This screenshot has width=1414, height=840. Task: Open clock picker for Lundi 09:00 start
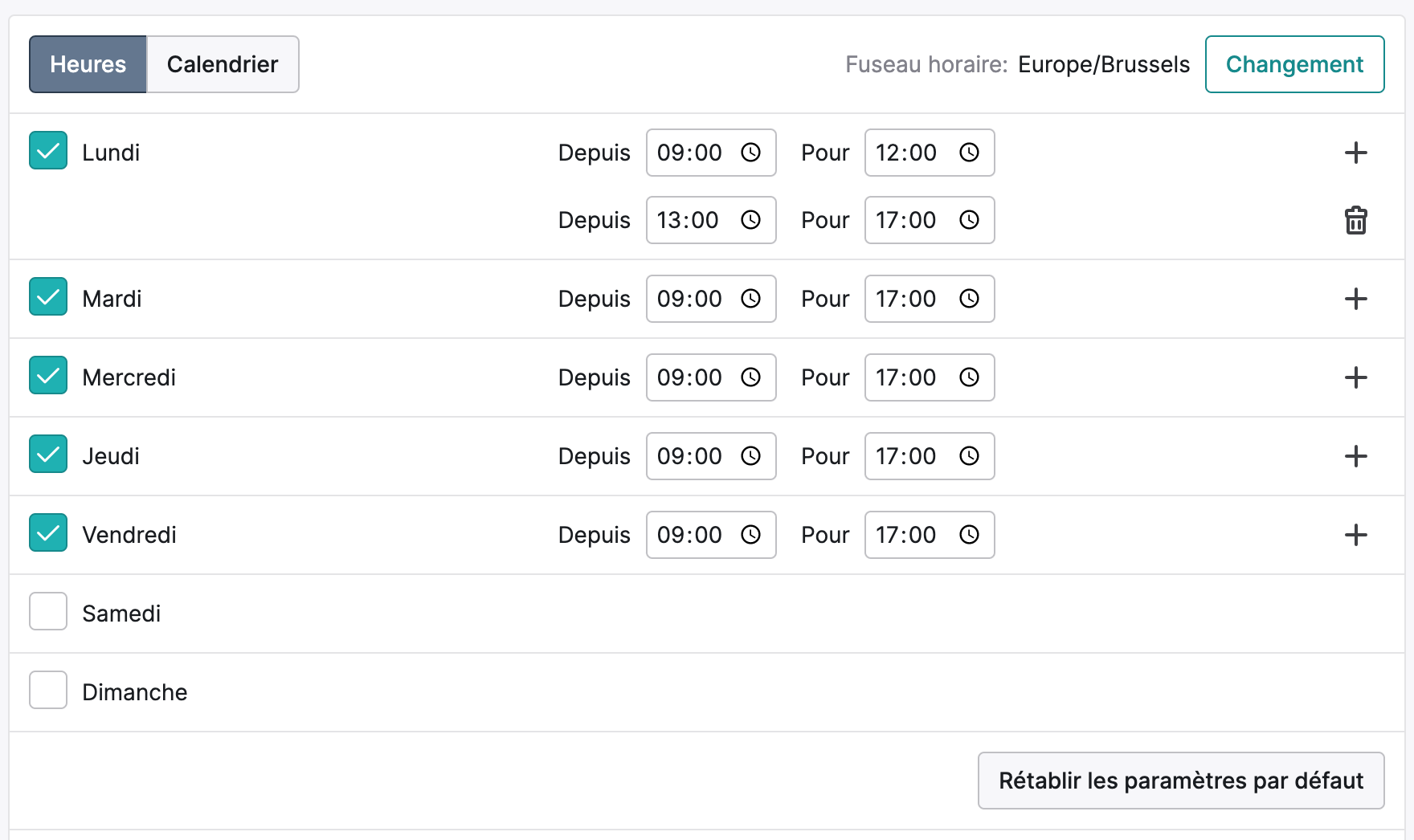tap(750, 153)
